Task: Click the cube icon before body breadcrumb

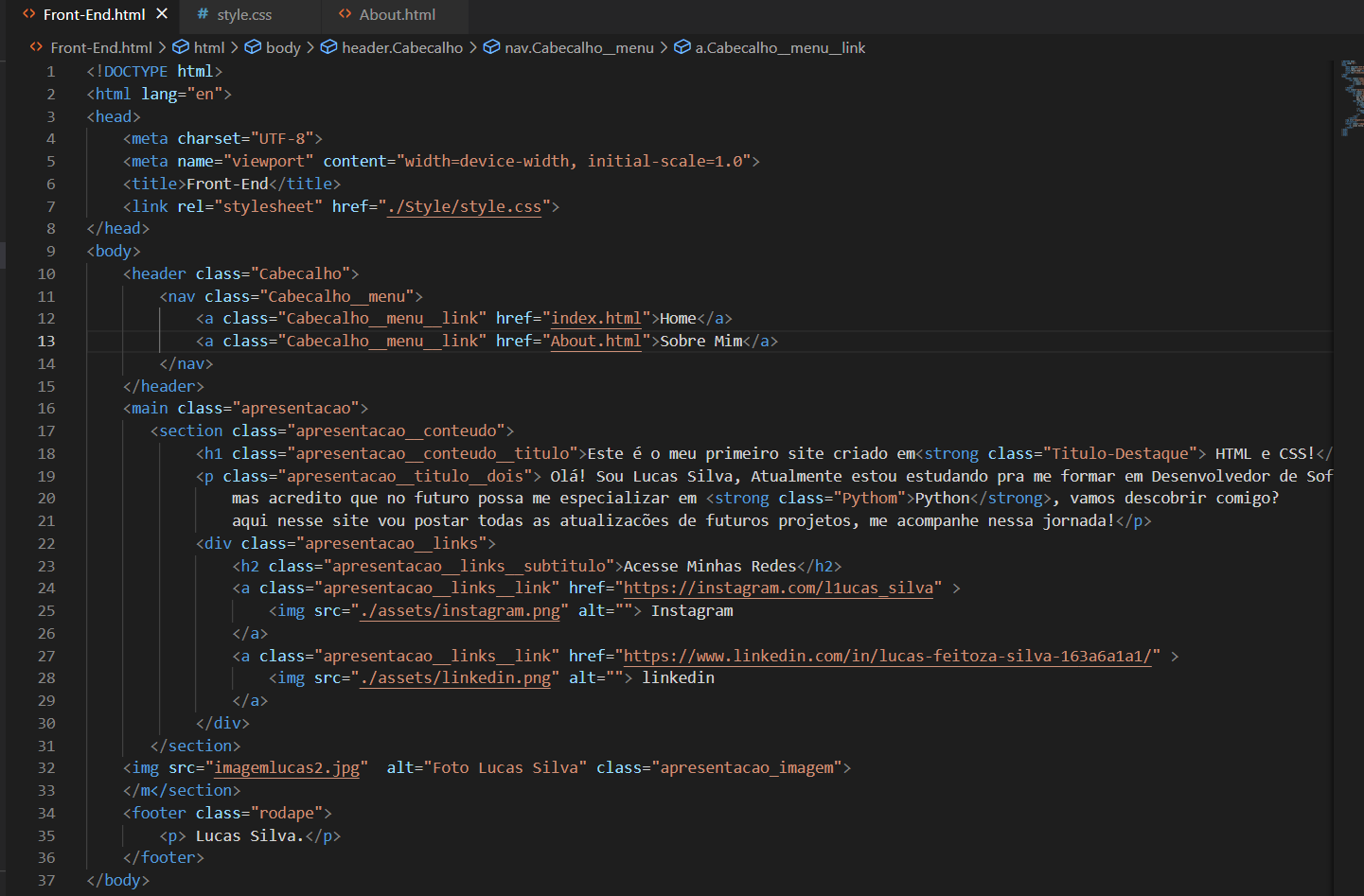Action: (253, 47)
